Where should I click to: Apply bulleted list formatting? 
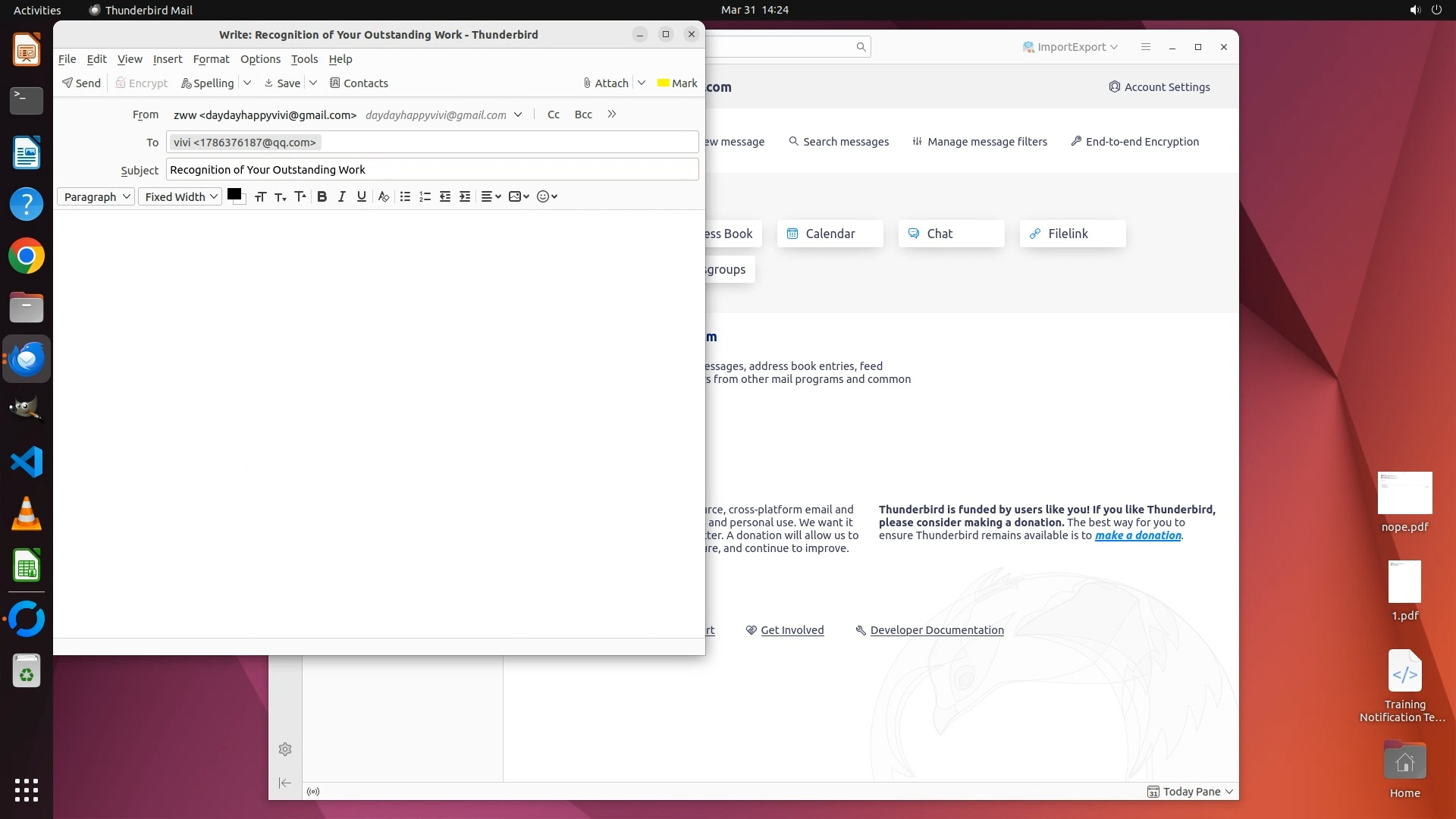[405, 196]
